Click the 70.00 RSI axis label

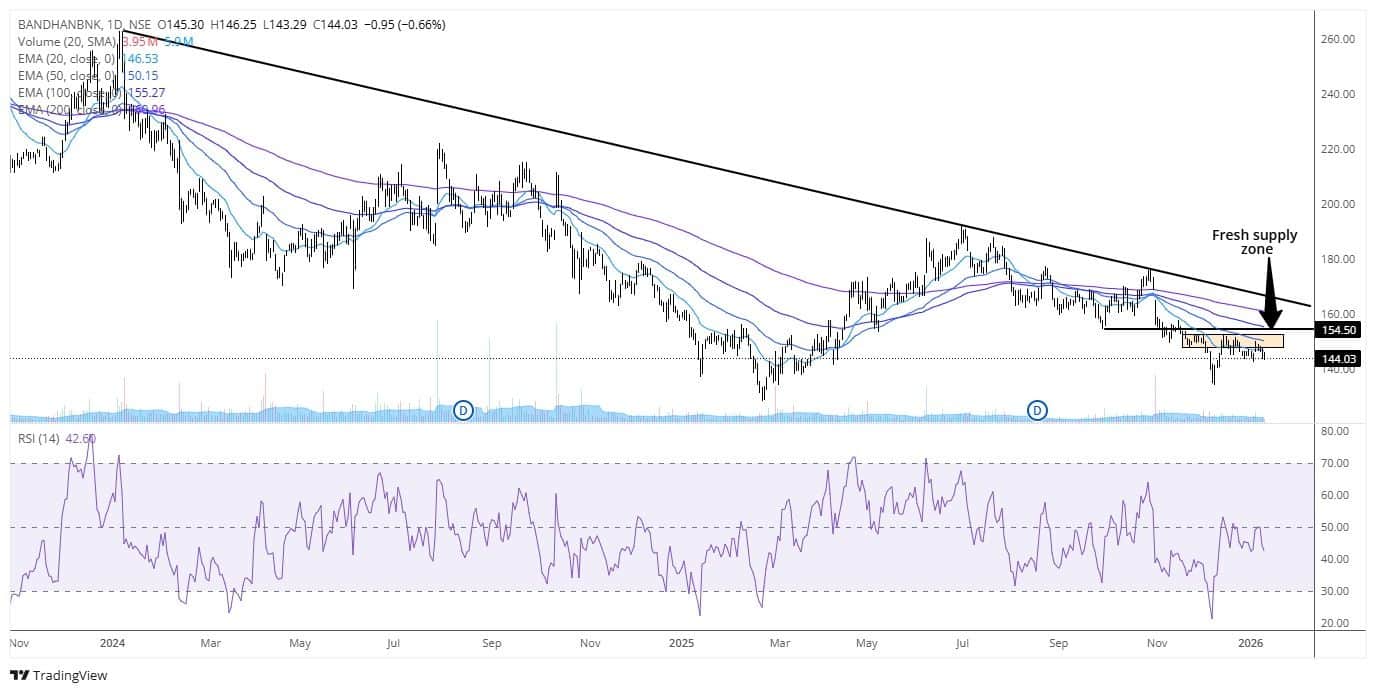click(x=1337, y=463)
